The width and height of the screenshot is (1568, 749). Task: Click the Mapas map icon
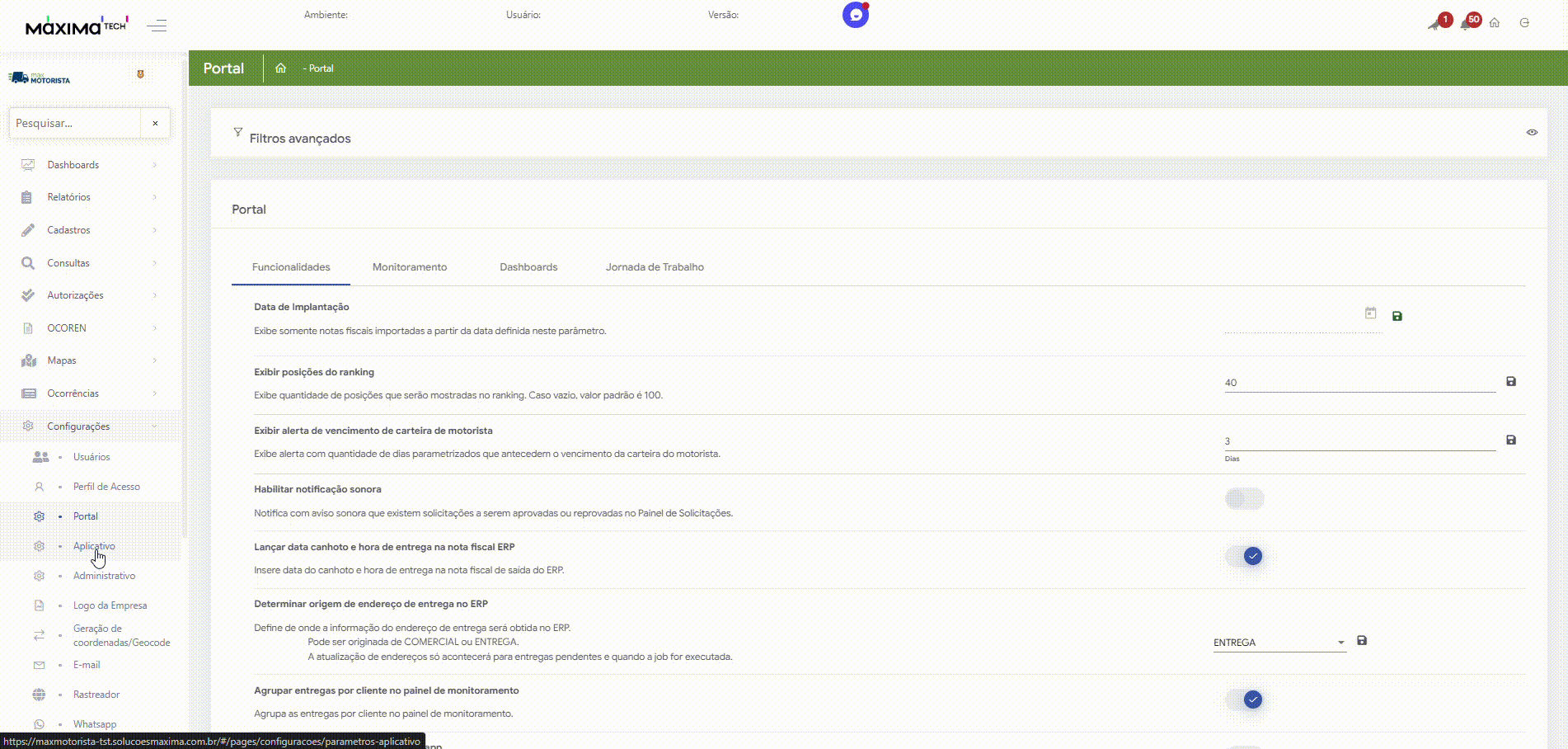(29, 360)
